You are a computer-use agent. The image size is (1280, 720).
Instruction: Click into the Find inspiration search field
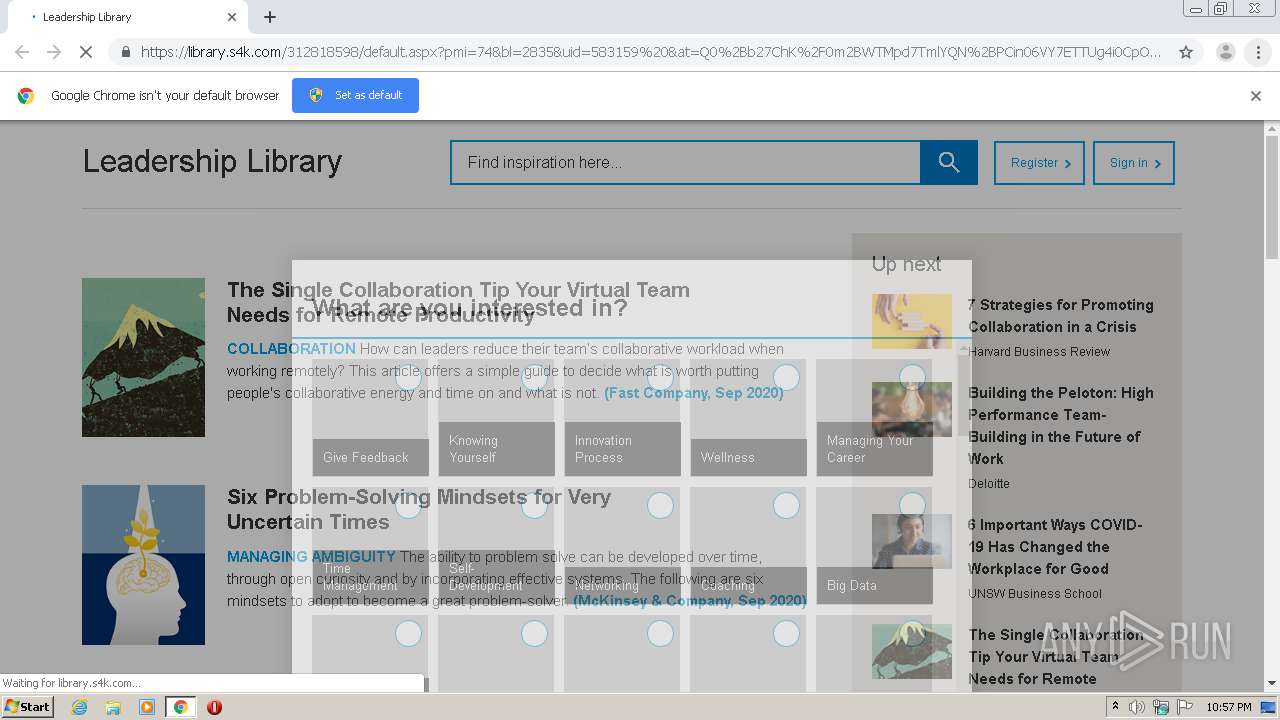pyautogui.click(x=685, y=162)
